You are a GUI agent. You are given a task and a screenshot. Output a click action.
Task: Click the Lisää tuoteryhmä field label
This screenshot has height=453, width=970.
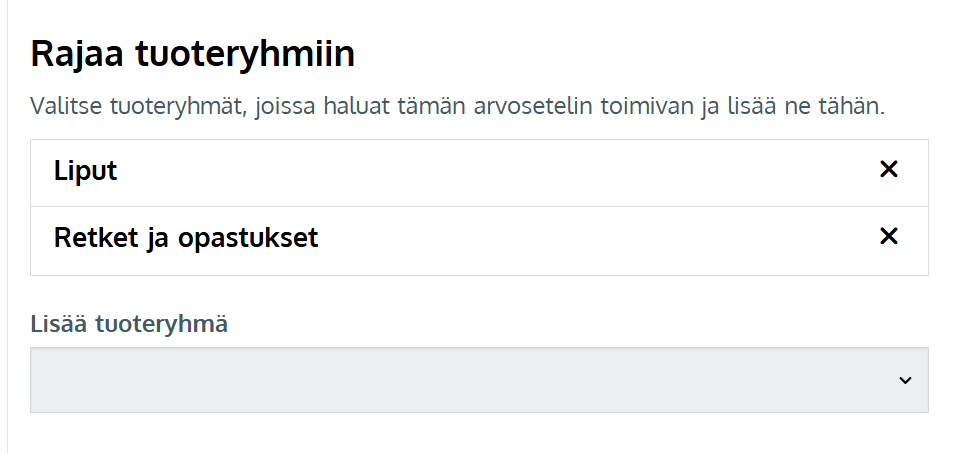(129, 325)
